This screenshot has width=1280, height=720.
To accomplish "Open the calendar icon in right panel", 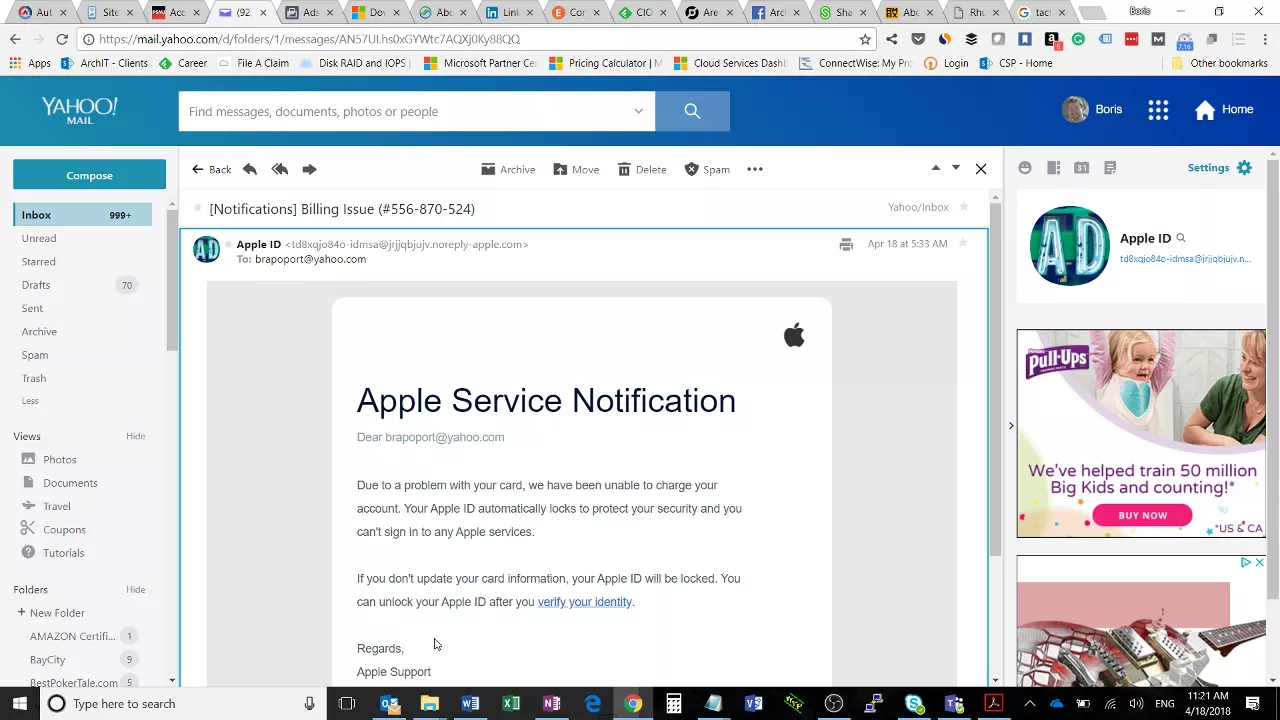I will tap(1081, 168).
